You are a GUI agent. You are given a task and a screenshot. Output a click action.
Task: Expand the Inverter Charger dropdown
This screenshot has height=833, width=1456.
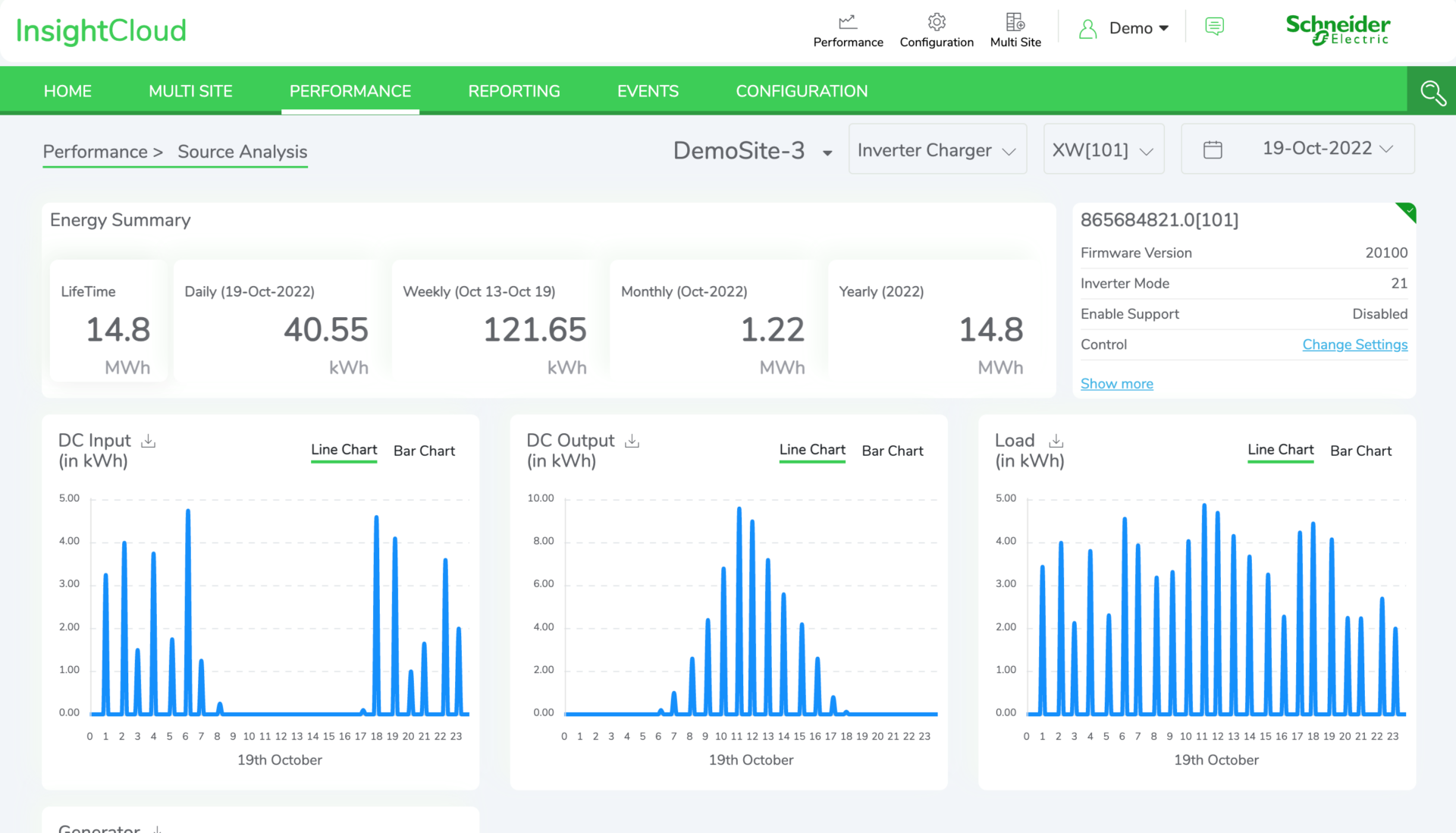937,150
